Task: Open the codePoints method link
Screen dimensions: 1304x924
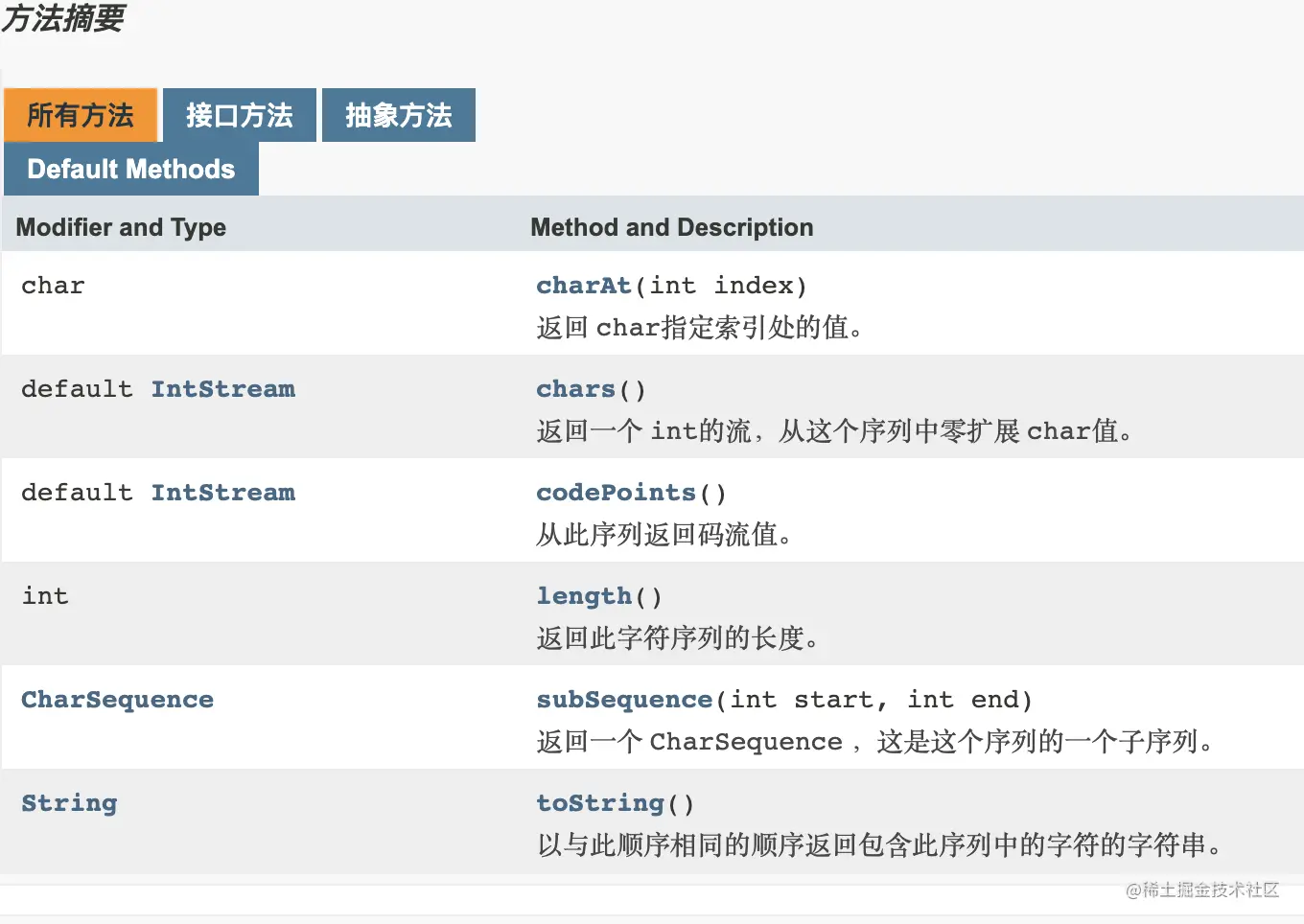Action: point(616,493)
